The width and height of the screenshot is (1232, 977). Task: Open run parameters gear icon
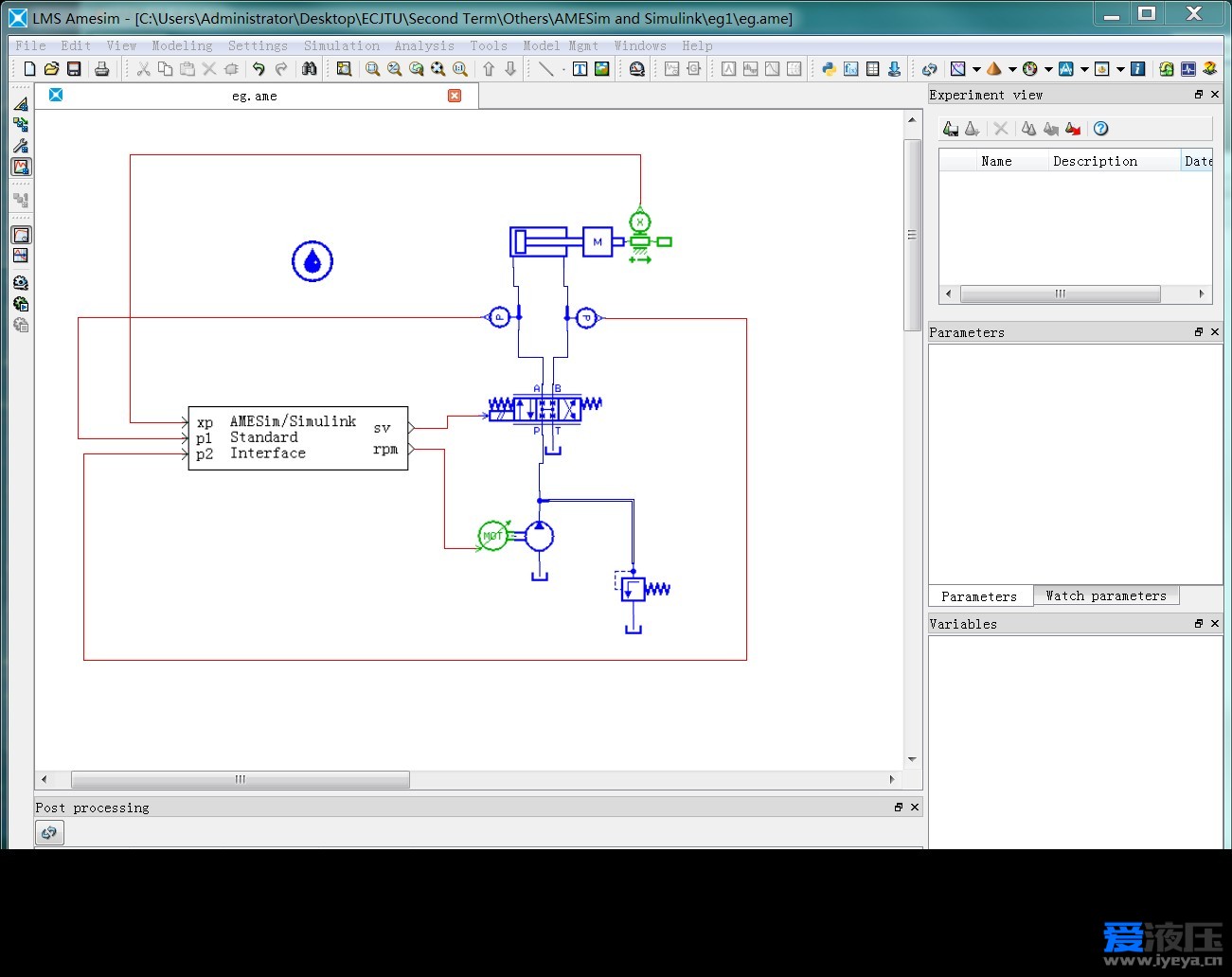pyautogui.click(x=21, y=283)
